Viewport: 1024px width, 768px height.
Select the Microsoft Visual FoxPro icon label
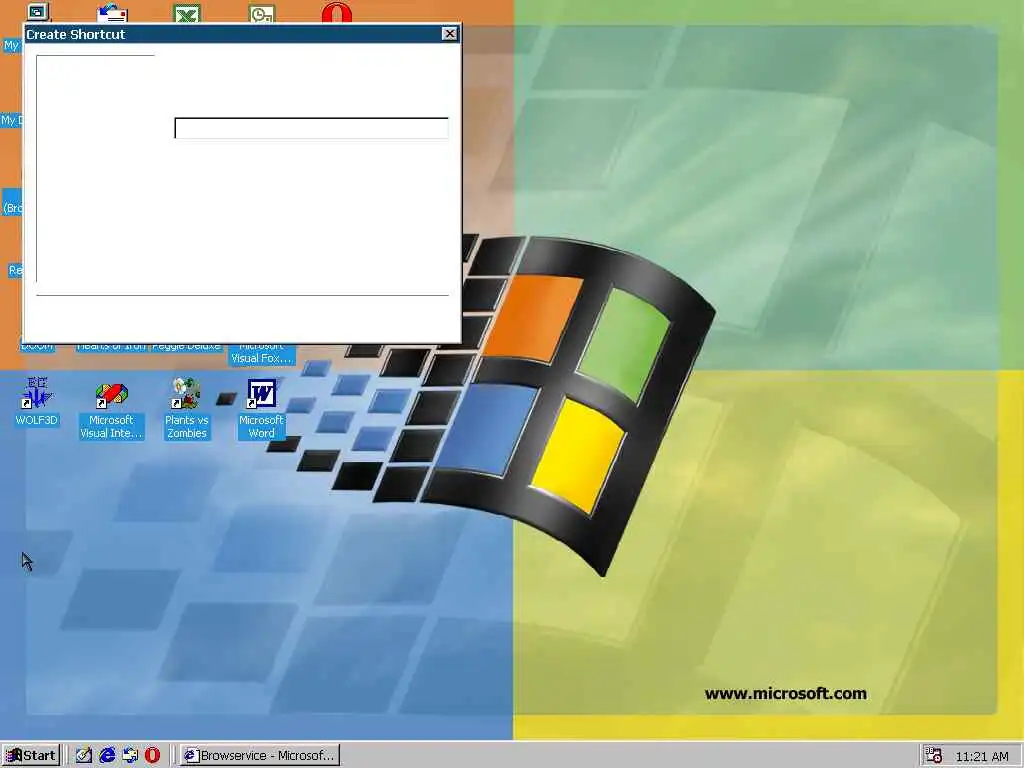pos(261,353)
